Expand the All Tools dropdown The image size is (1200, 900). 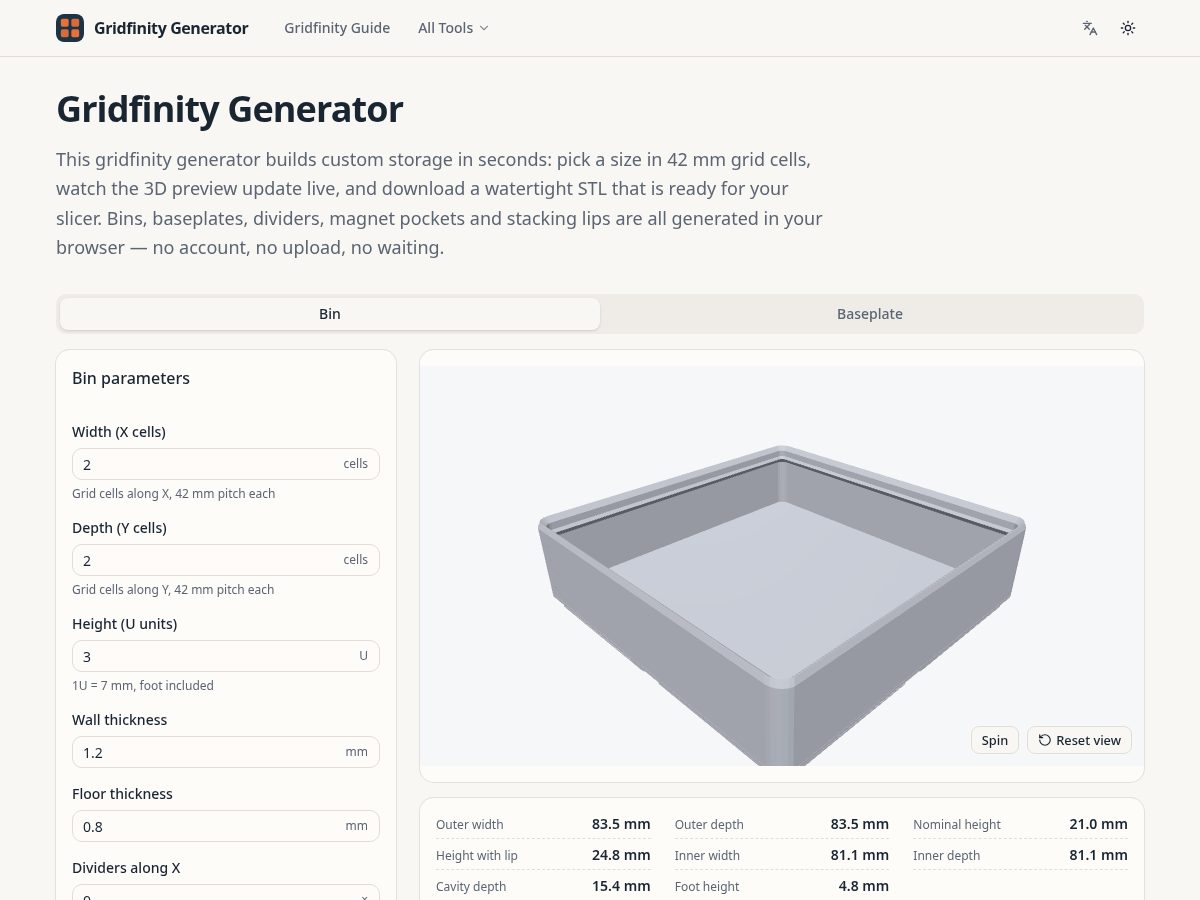[453, 28]
